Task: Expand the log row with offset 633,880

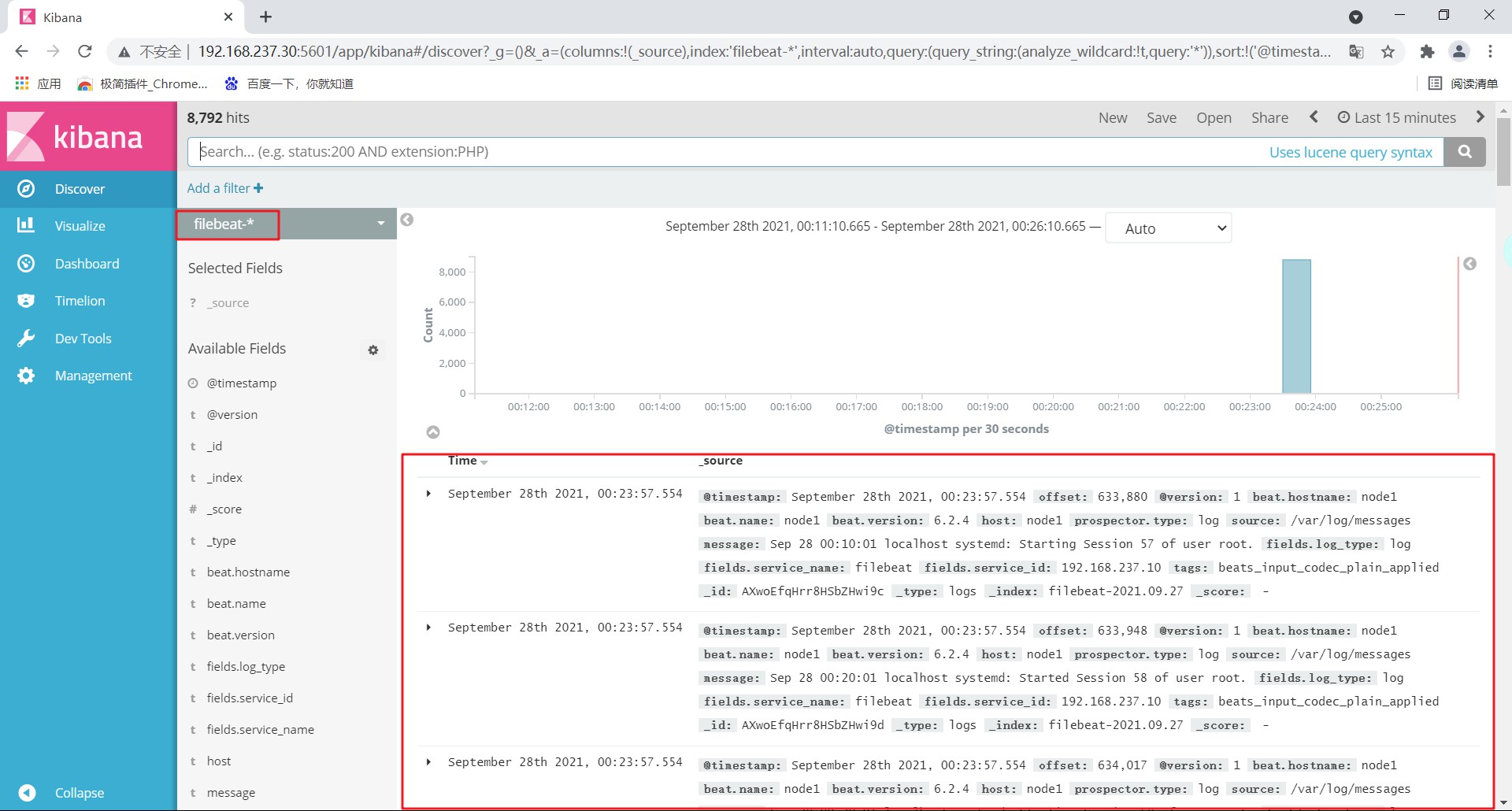Action: coord(428,494)
